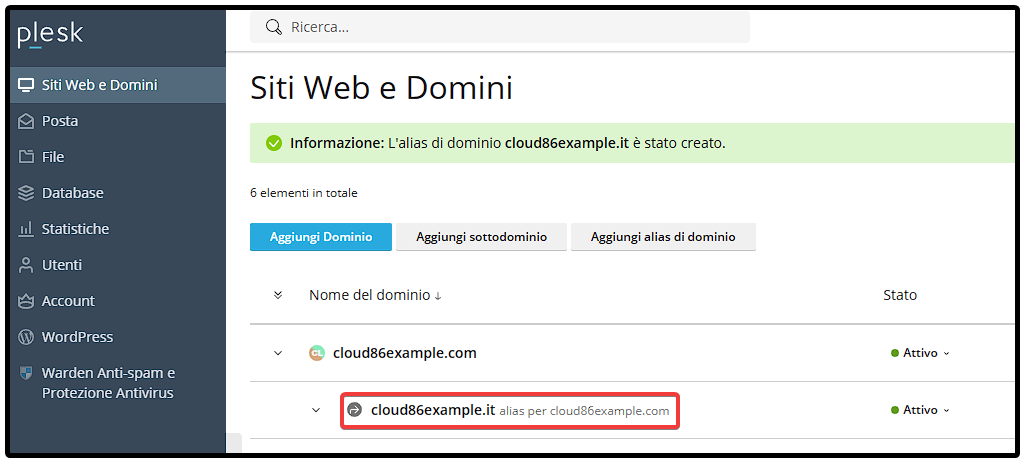Open Siti Web e Domini menu
The height and width of the screenshot is (463, 1025).
tap(118, 85)
